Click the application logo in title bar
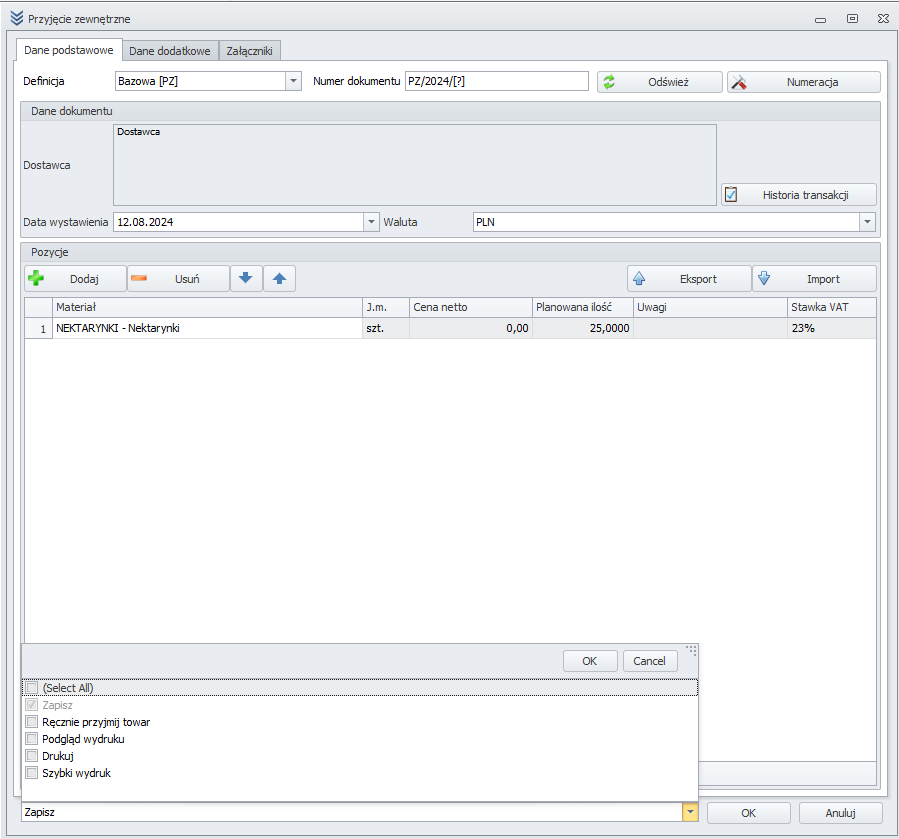 point(17,18)
